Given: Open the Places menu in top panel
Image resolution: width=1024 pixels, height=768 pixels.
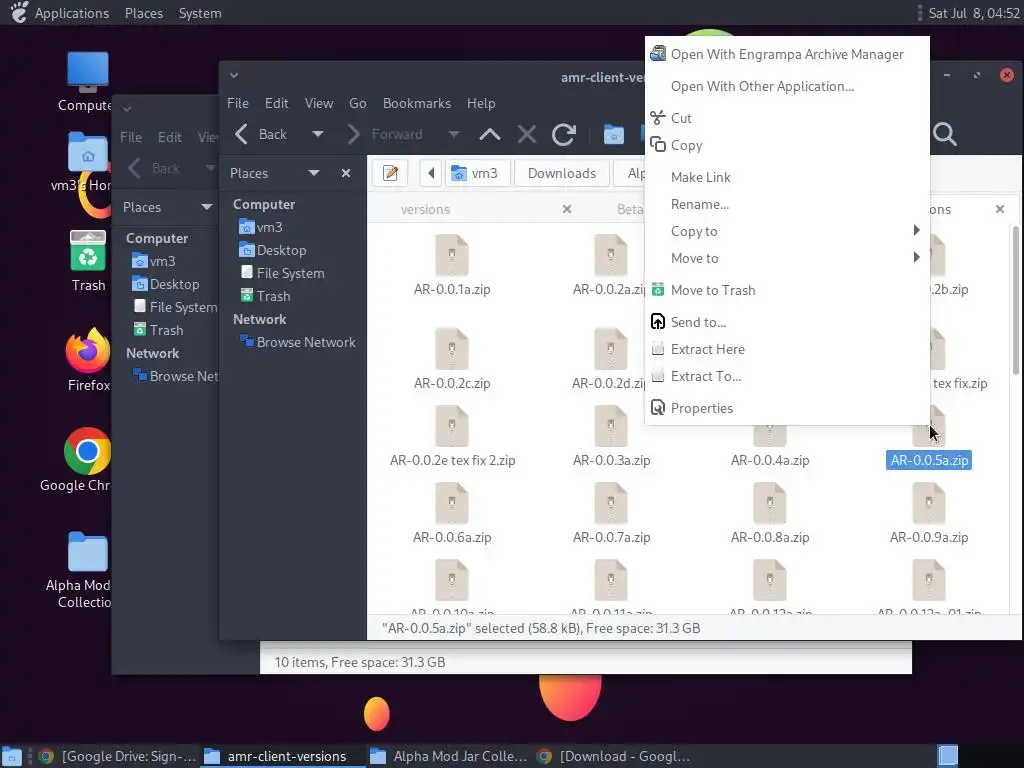Looking at the screenshot, I should point(144,13).
